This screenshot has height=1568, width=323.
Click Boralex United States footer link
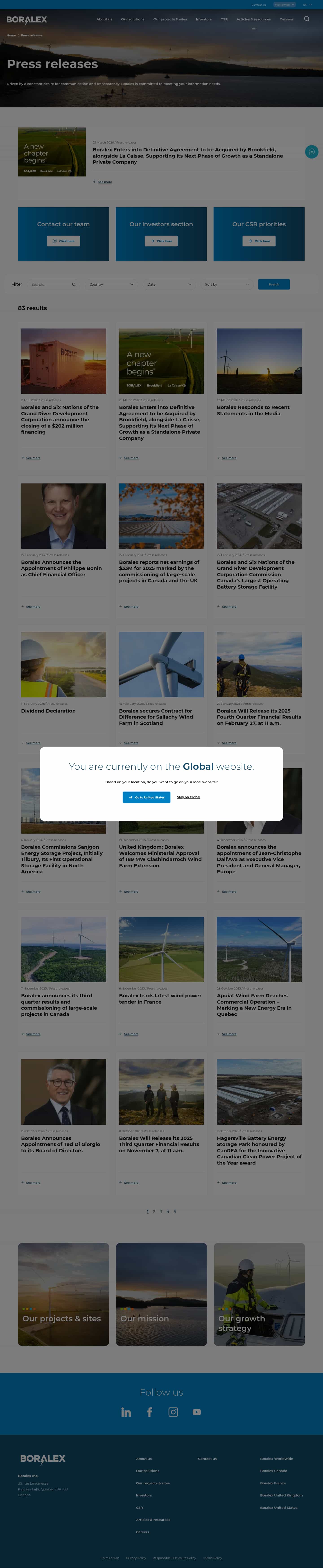point(279,1508)
